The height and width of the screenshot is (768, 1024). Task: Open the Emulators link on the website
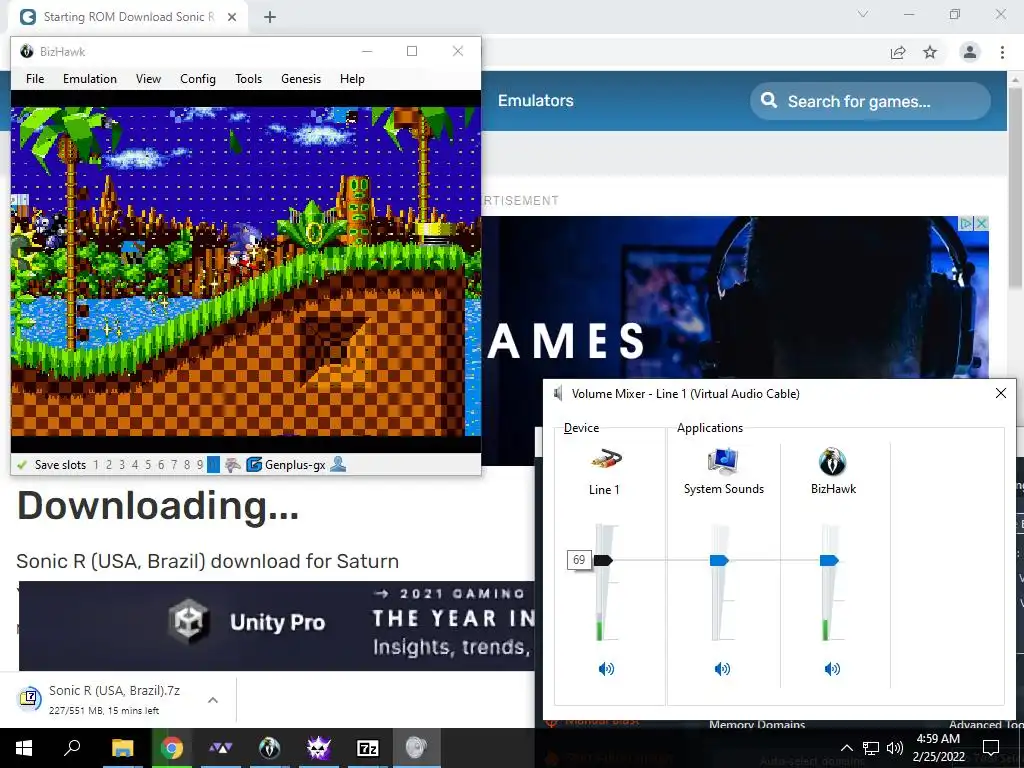(x=536, y=101)
